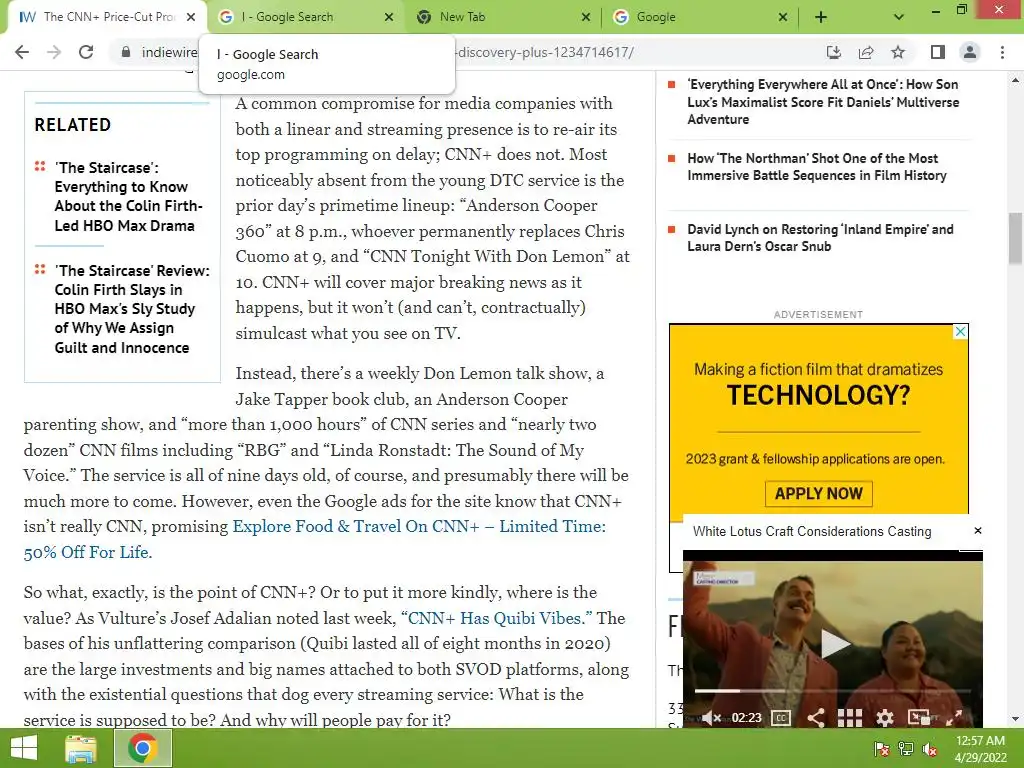The width and height of the screenshot is (1024, 768).
Task: Reload the page with the refresh icon
Action: (x=86, y=52)
